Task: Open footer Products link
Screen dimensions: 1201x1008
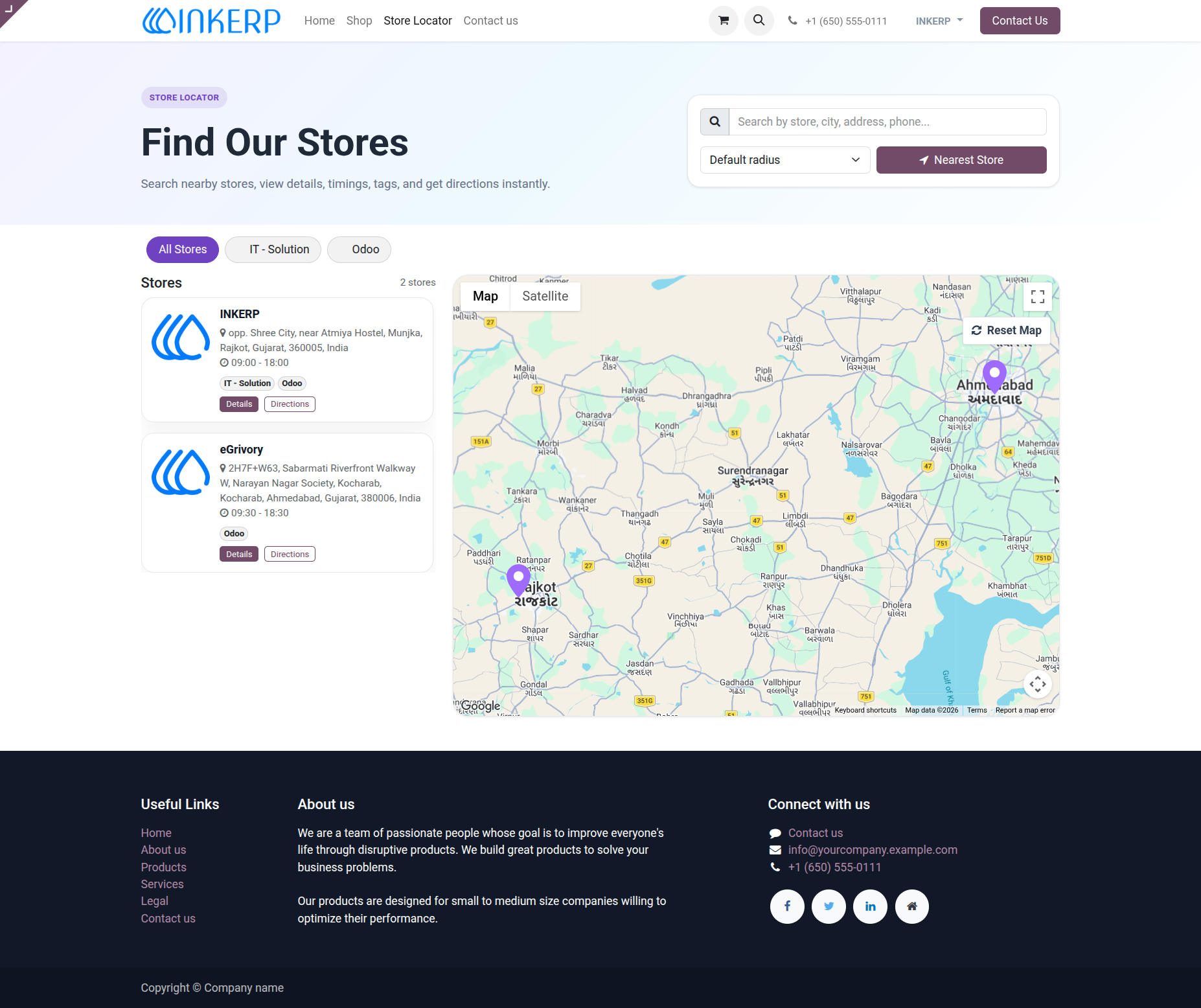Action: (x=163, y=867)
